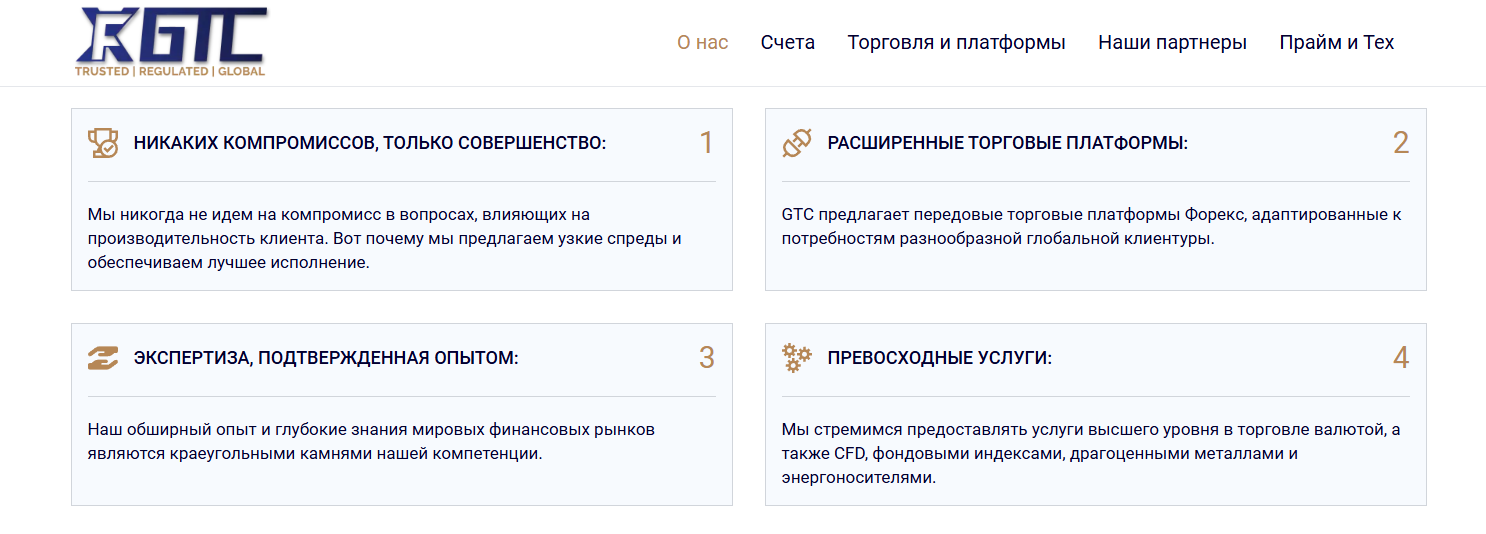Go to Наши партнеры in navigation
1486x534 pixels.
pos(1172,43)
